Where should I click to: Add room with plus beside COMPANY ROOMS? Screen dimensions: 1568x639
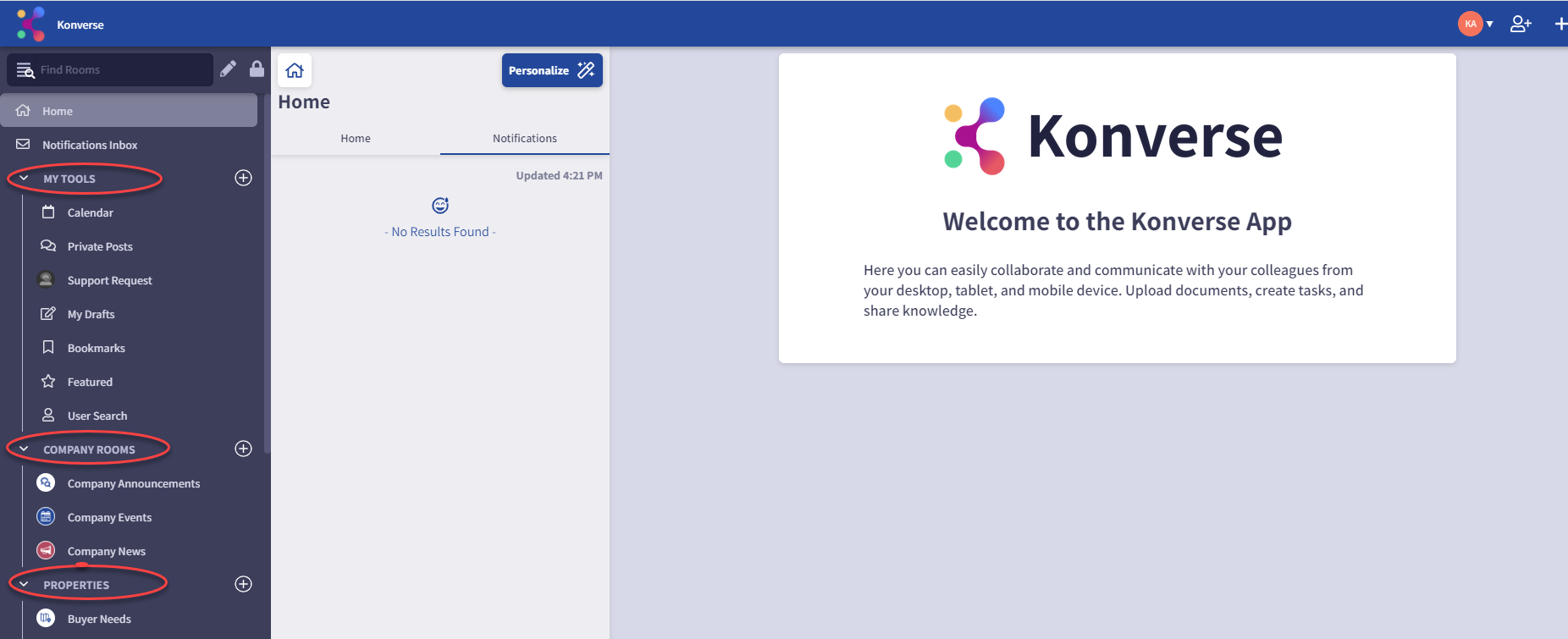[243, 449]
